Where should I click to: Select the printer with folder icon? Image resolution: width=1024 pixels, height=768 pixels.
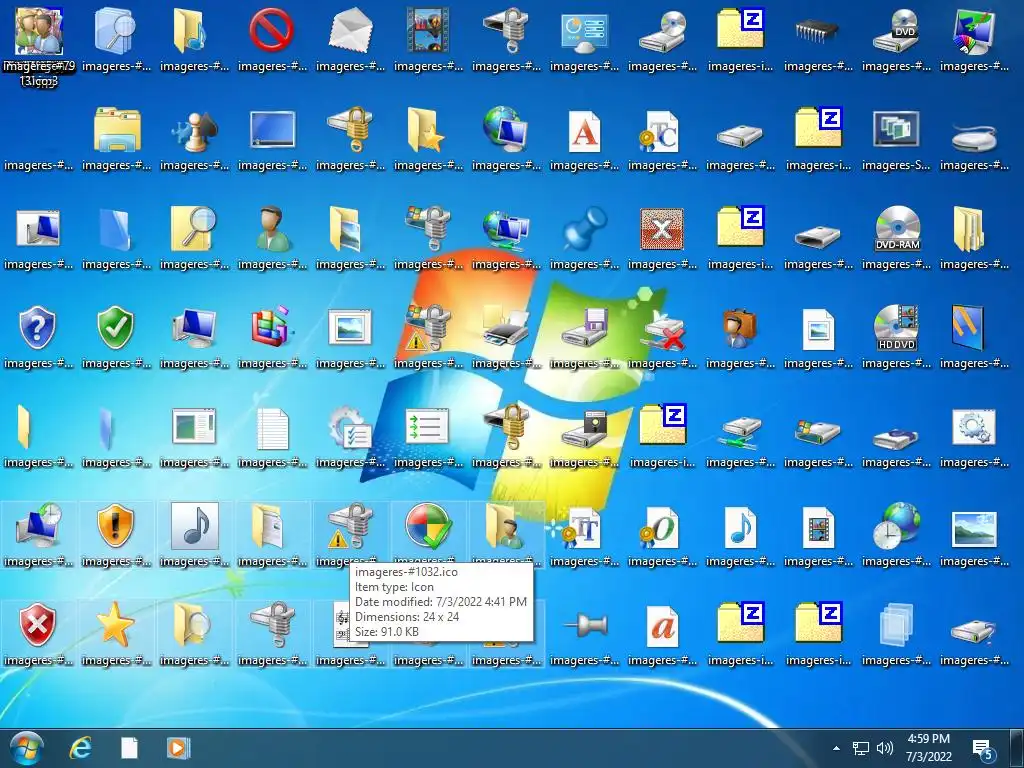click(x=506, y=327)
